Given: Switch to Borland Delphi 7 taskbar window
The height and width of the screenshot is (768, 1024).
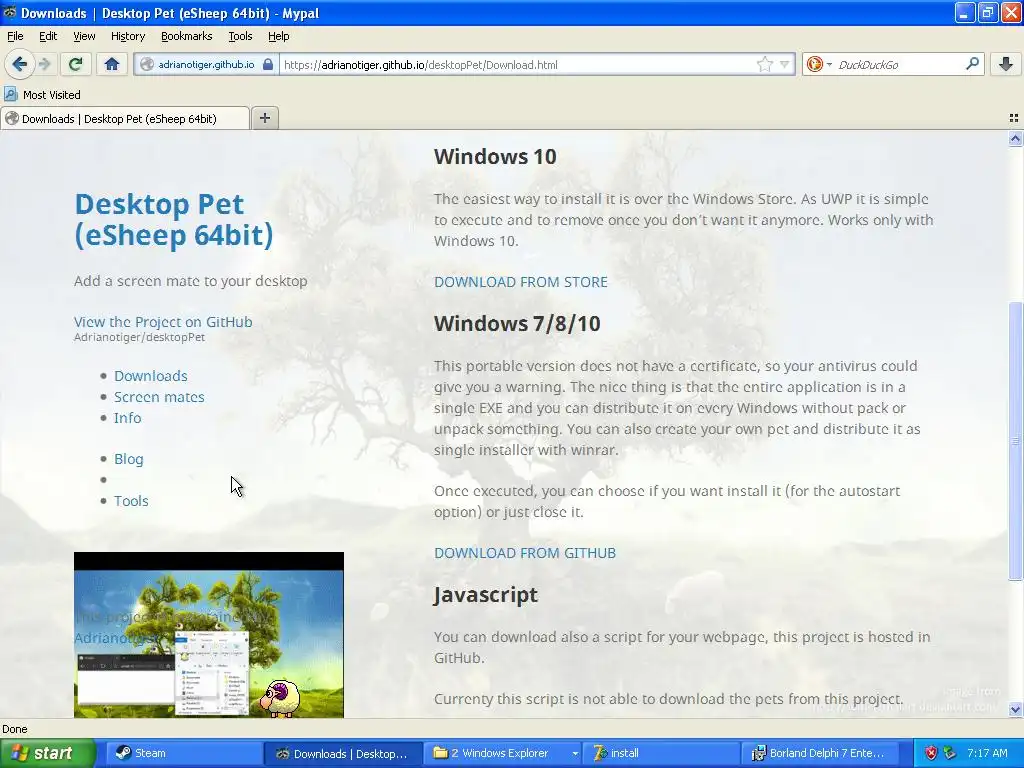Looking at the screenshot, I should pos(820,753).
